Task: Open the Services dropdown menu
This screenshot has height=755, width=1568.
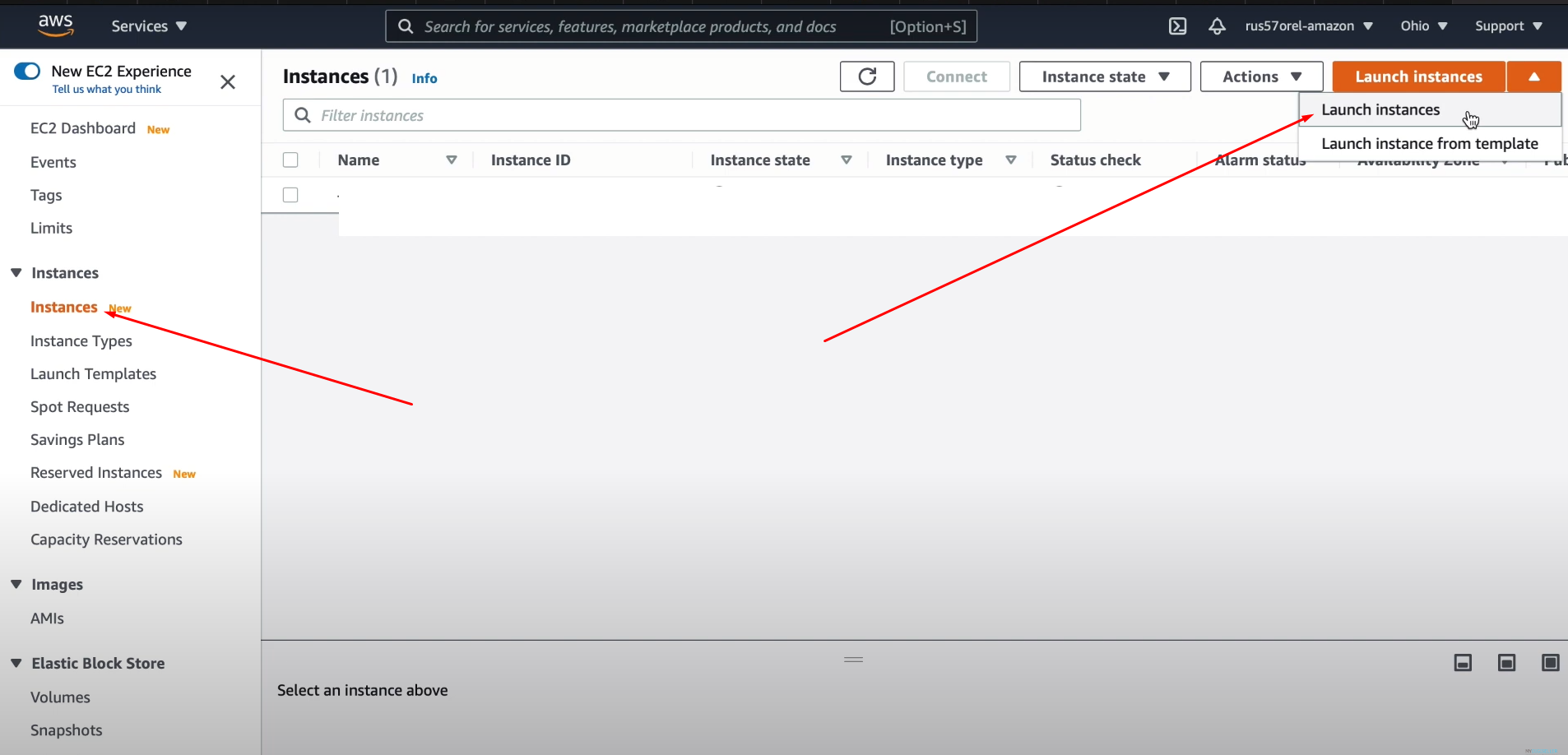Action: (x=149, y=26)
